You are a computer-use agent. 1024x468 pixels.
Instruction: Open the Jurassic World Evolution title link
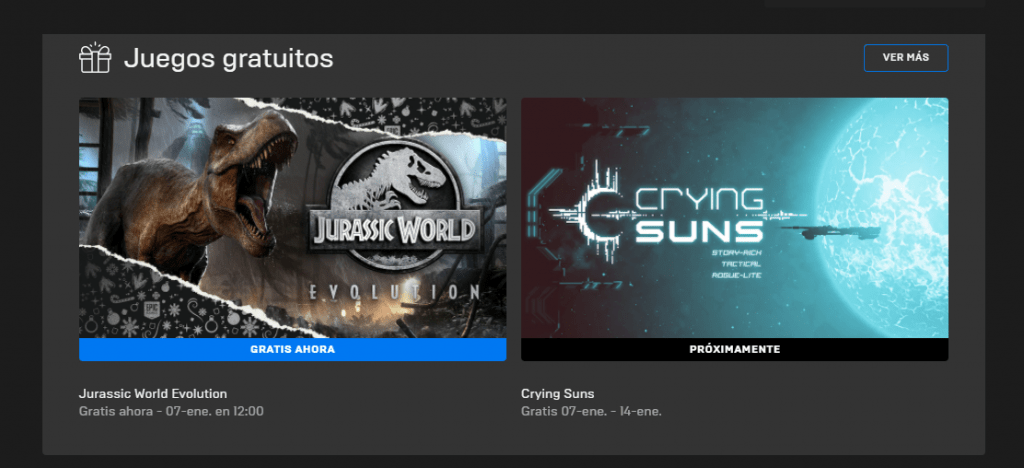pyautogui.click(x=153, y=394)
